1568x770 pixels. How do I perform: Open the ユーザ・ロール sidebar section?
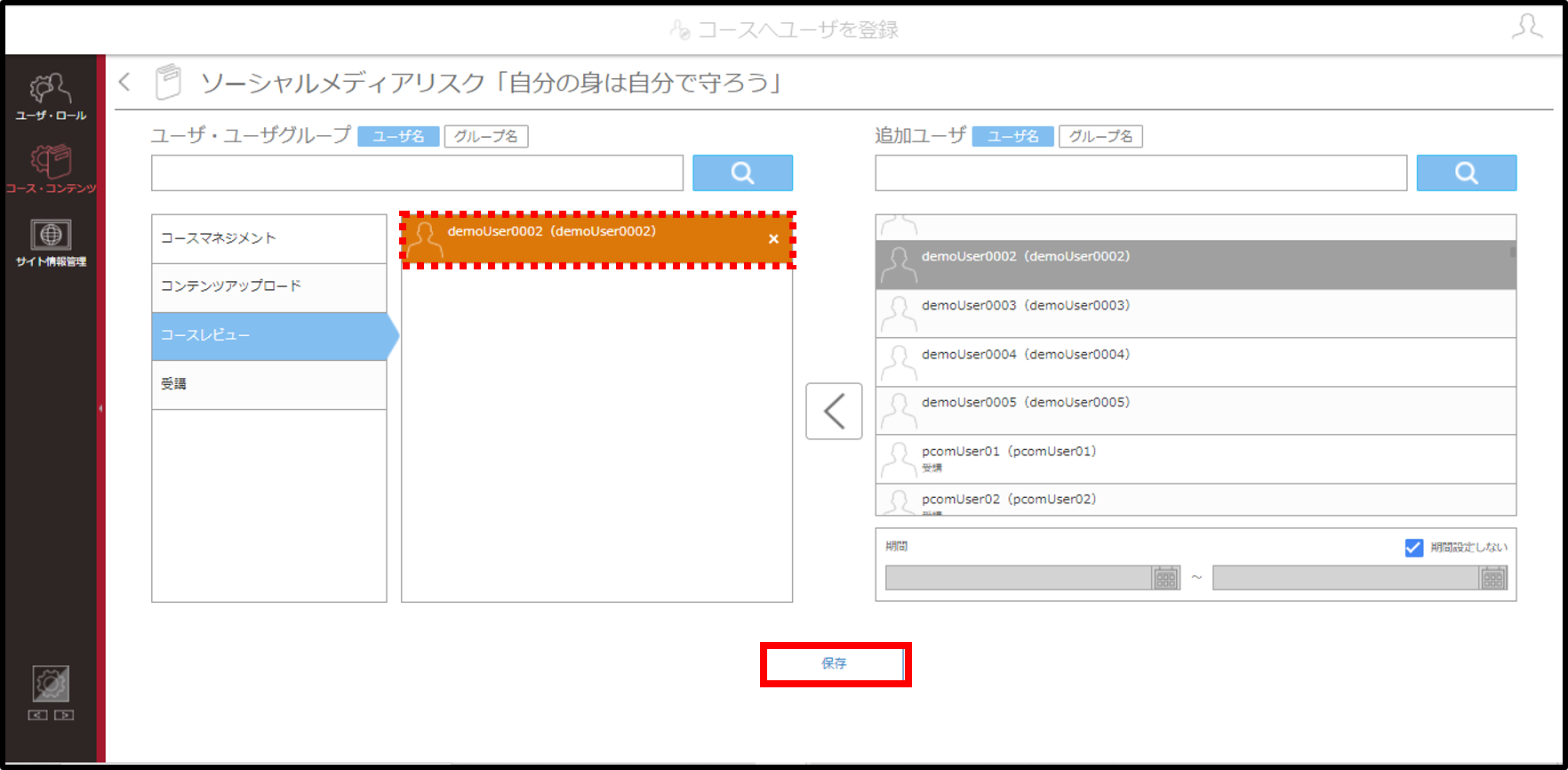[x=51, y=97]
